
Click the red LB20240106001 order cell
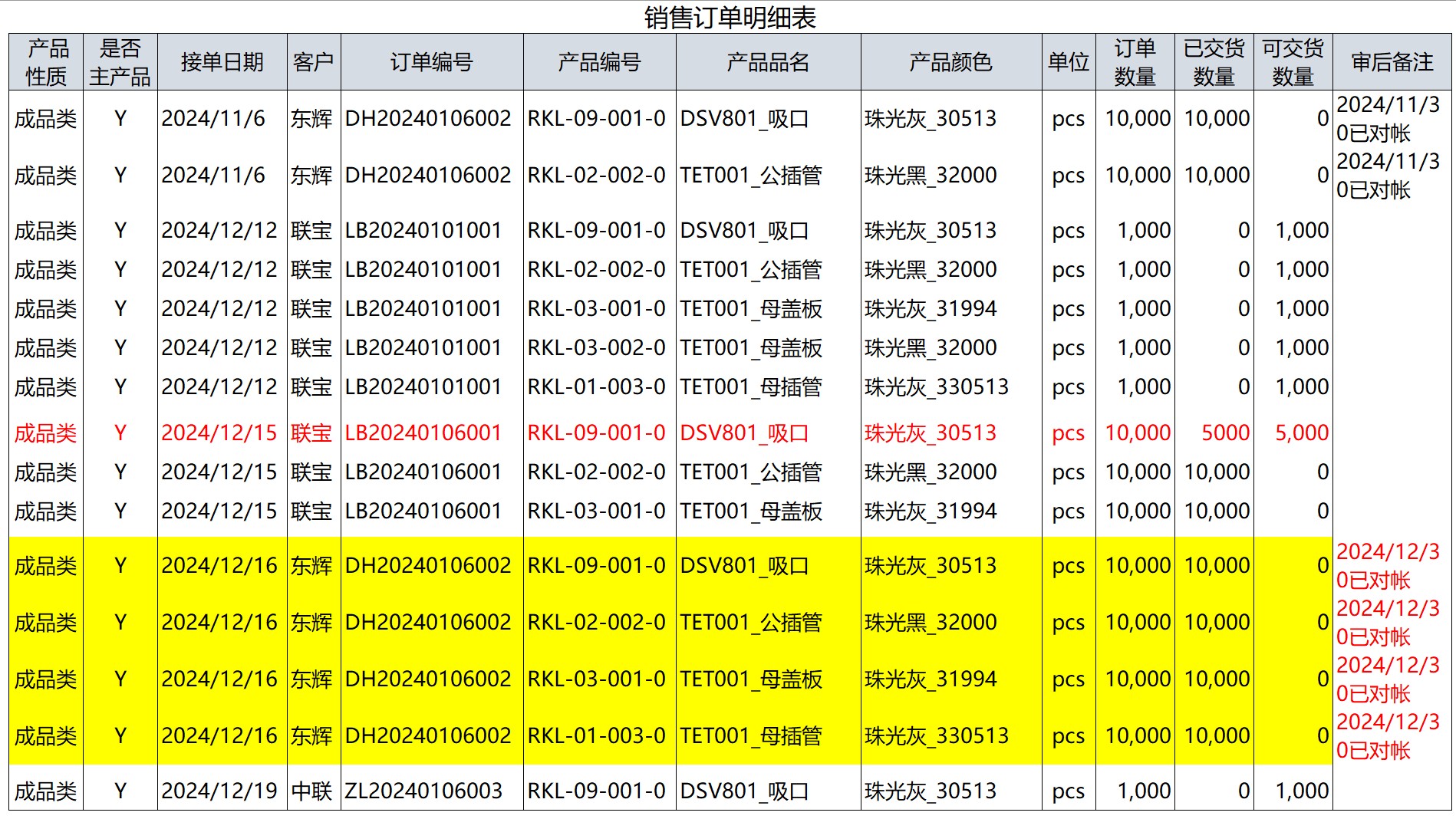point(423,433)
